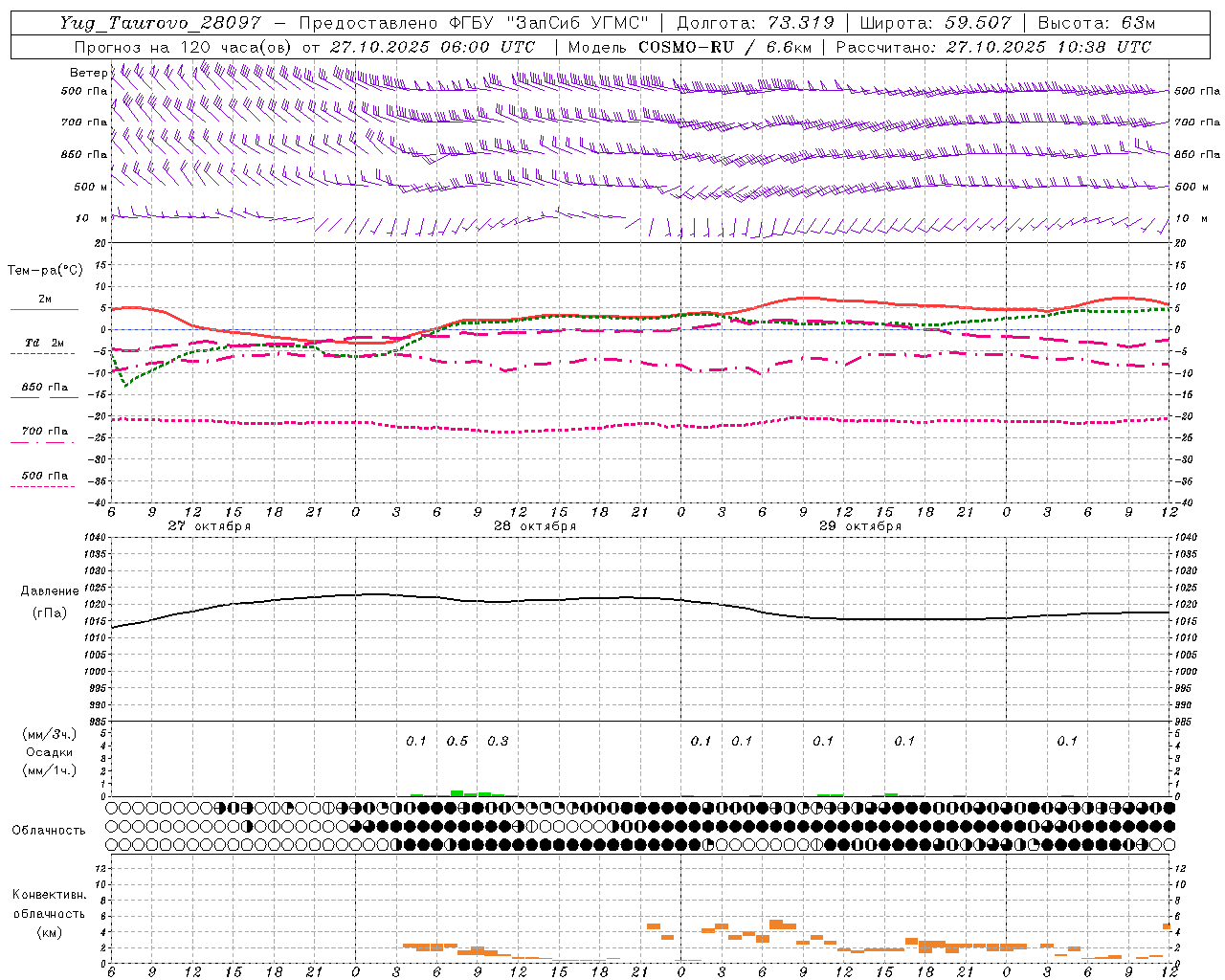Click the 27 октября date label
The width and height of the screenshot is (1225, 980).
pyautogui.click(x=210, y=526)
